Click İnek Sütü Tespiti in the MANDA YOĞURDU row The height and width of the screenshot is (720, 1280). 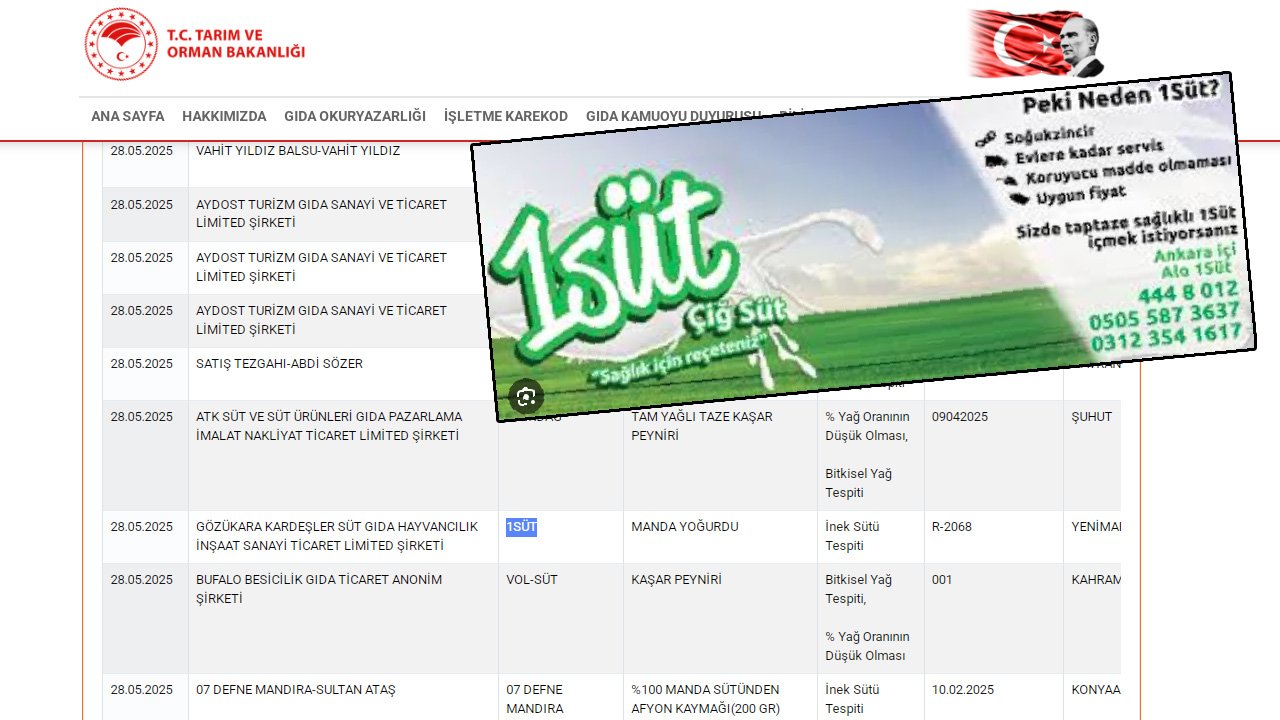click(x=871, y=537)
